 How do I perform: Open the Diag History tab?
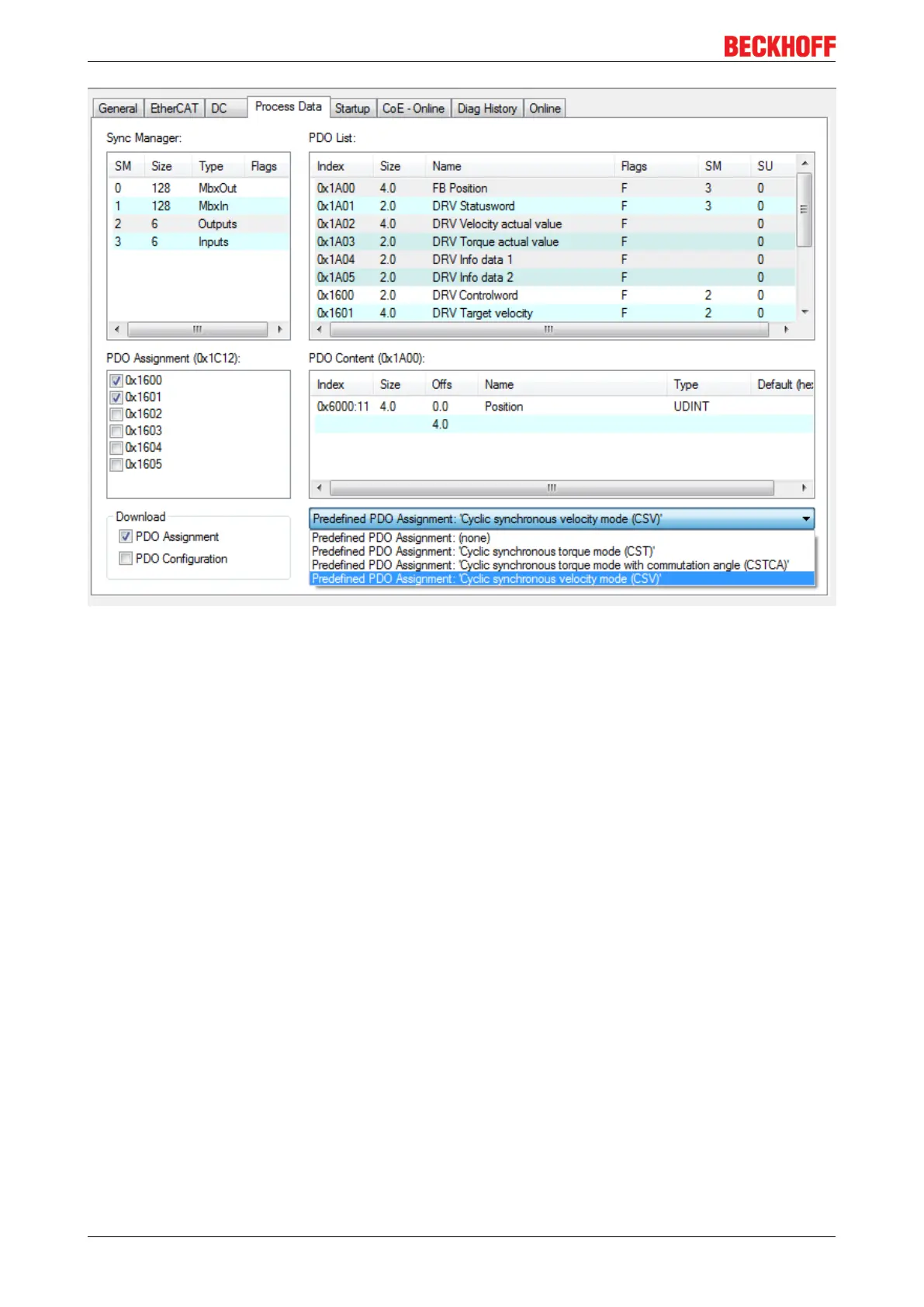point(487,109)
